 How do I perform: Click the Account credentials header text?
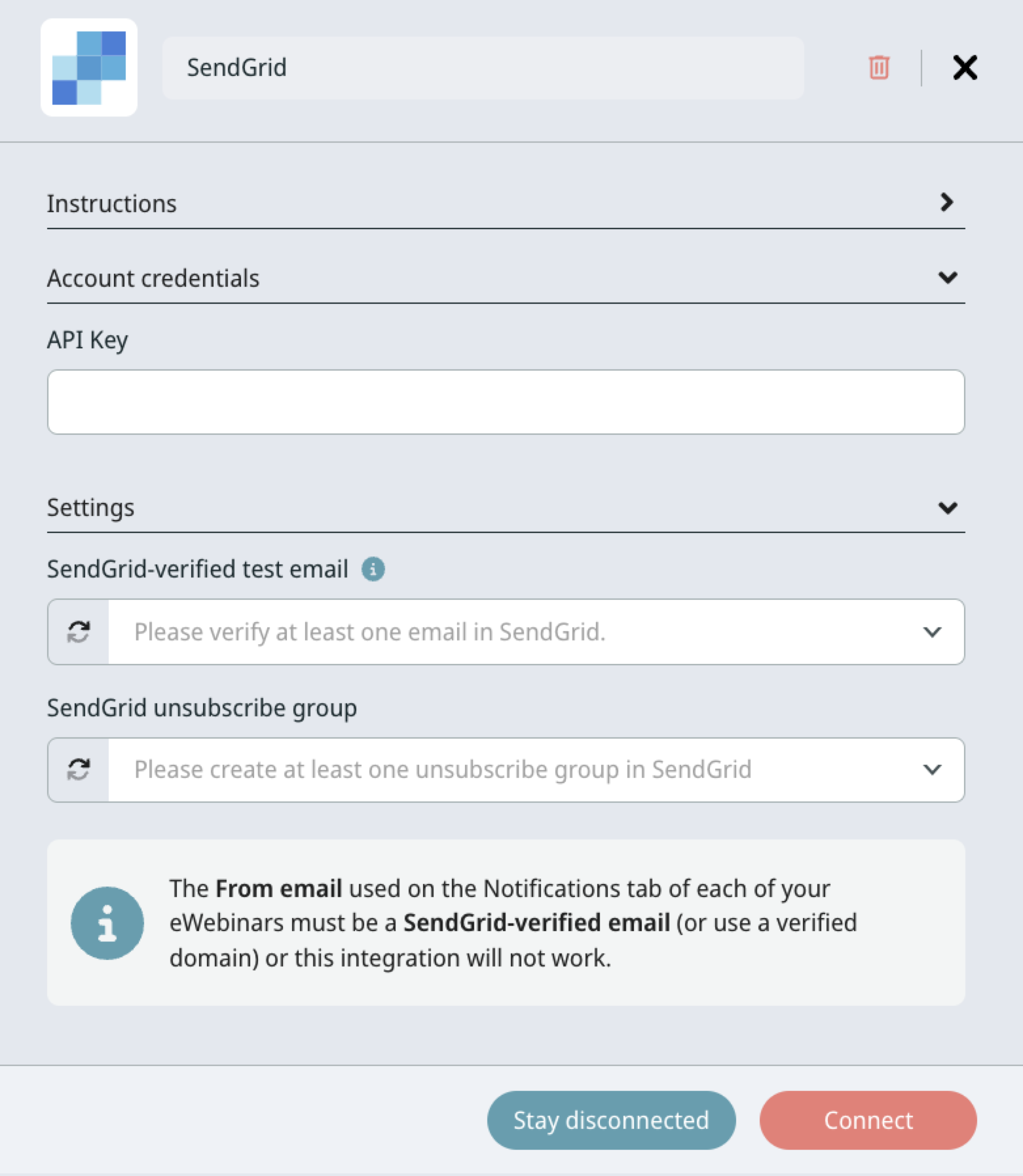tap(153, 278)
